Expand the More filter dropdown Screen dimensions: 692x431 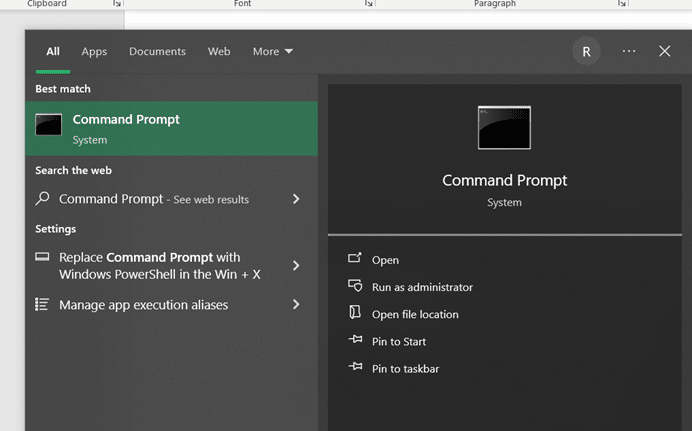pos(272,52)
